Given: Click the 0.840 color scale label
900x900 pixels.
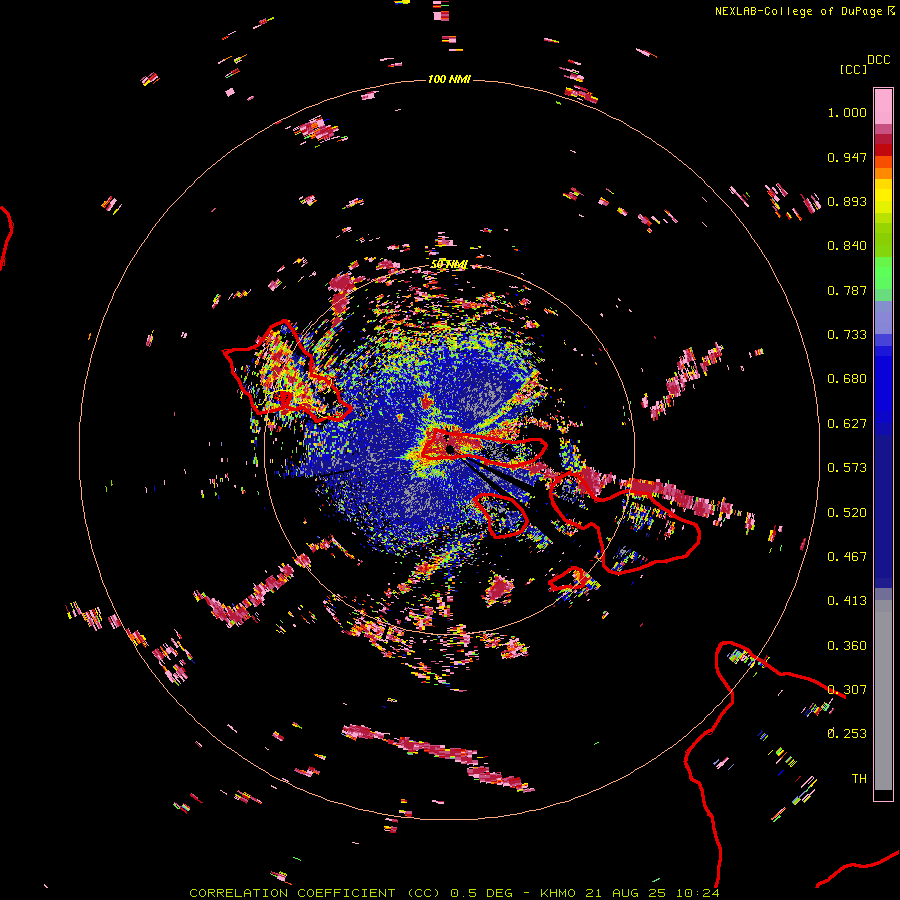Looking at the screenshot, I should point(847,246).
